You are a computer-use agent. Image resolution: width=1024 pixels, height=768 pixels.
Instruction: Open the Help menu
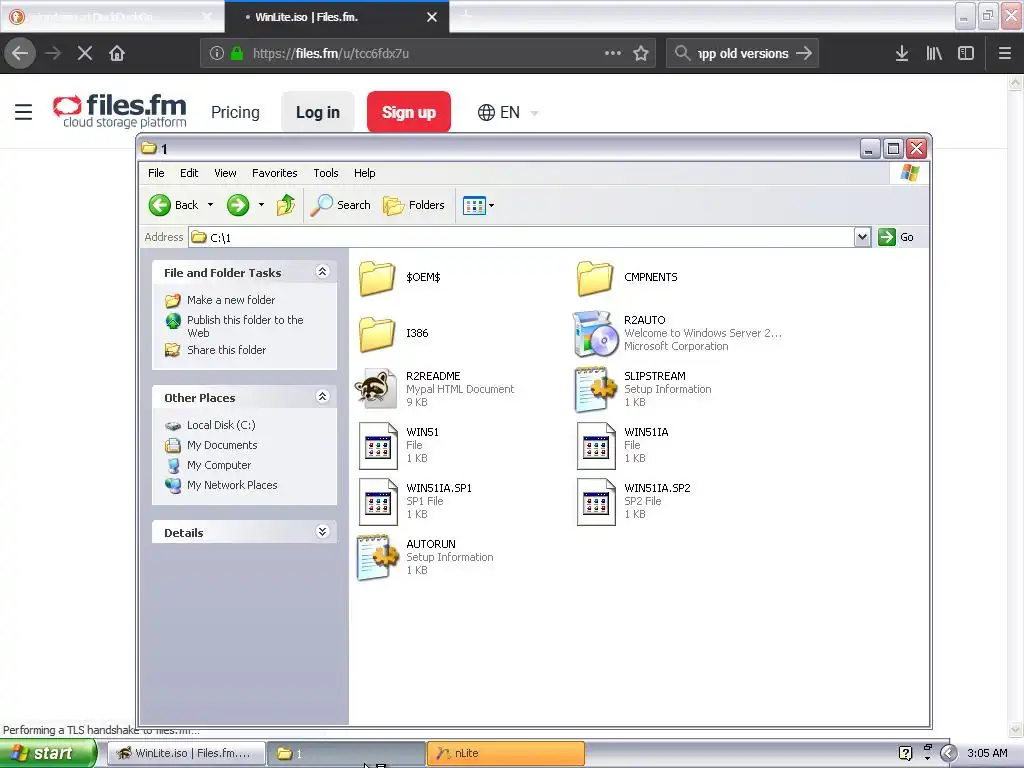364,173
